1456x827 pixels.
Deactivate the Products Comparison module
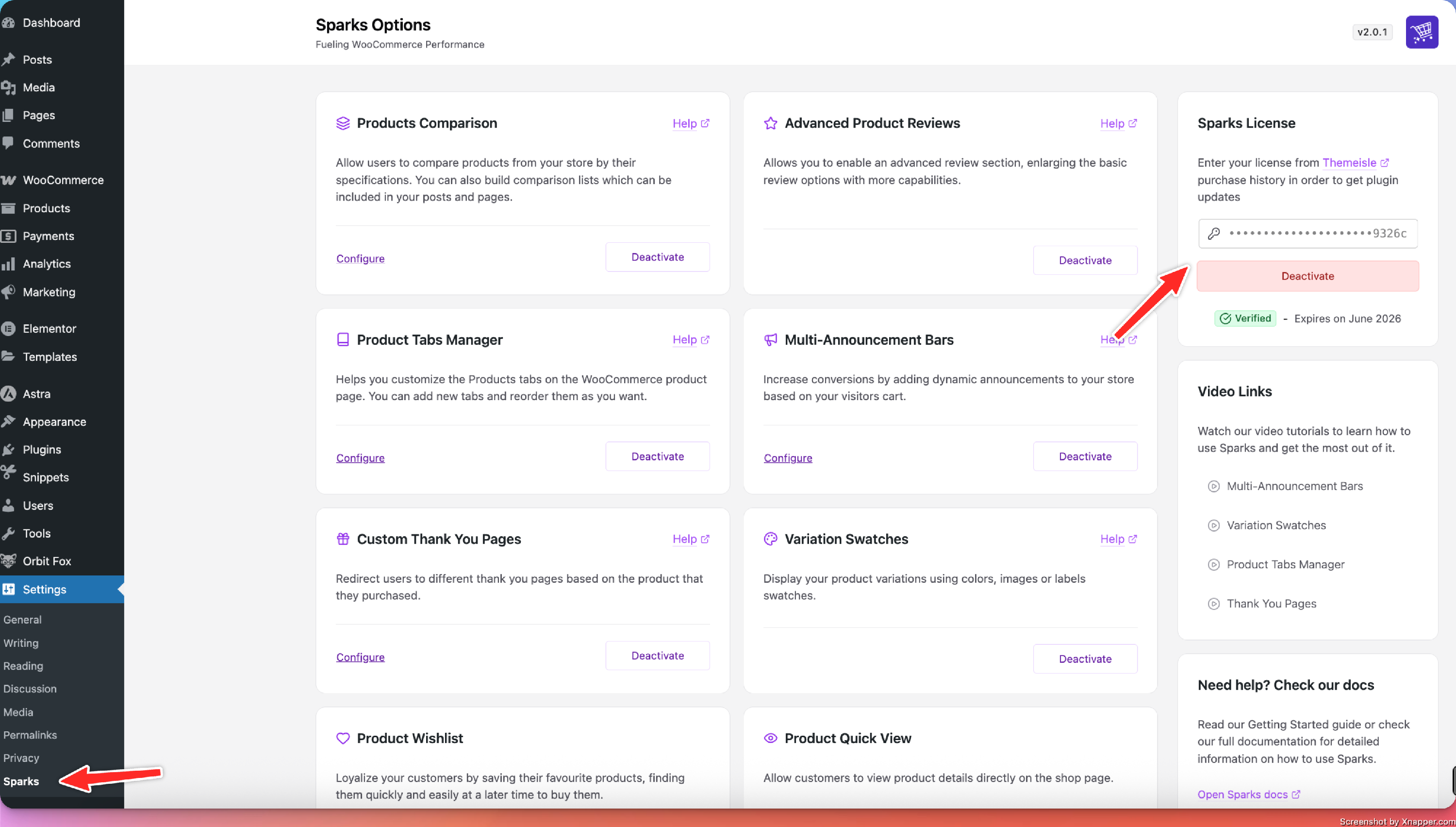click(657, 257)
